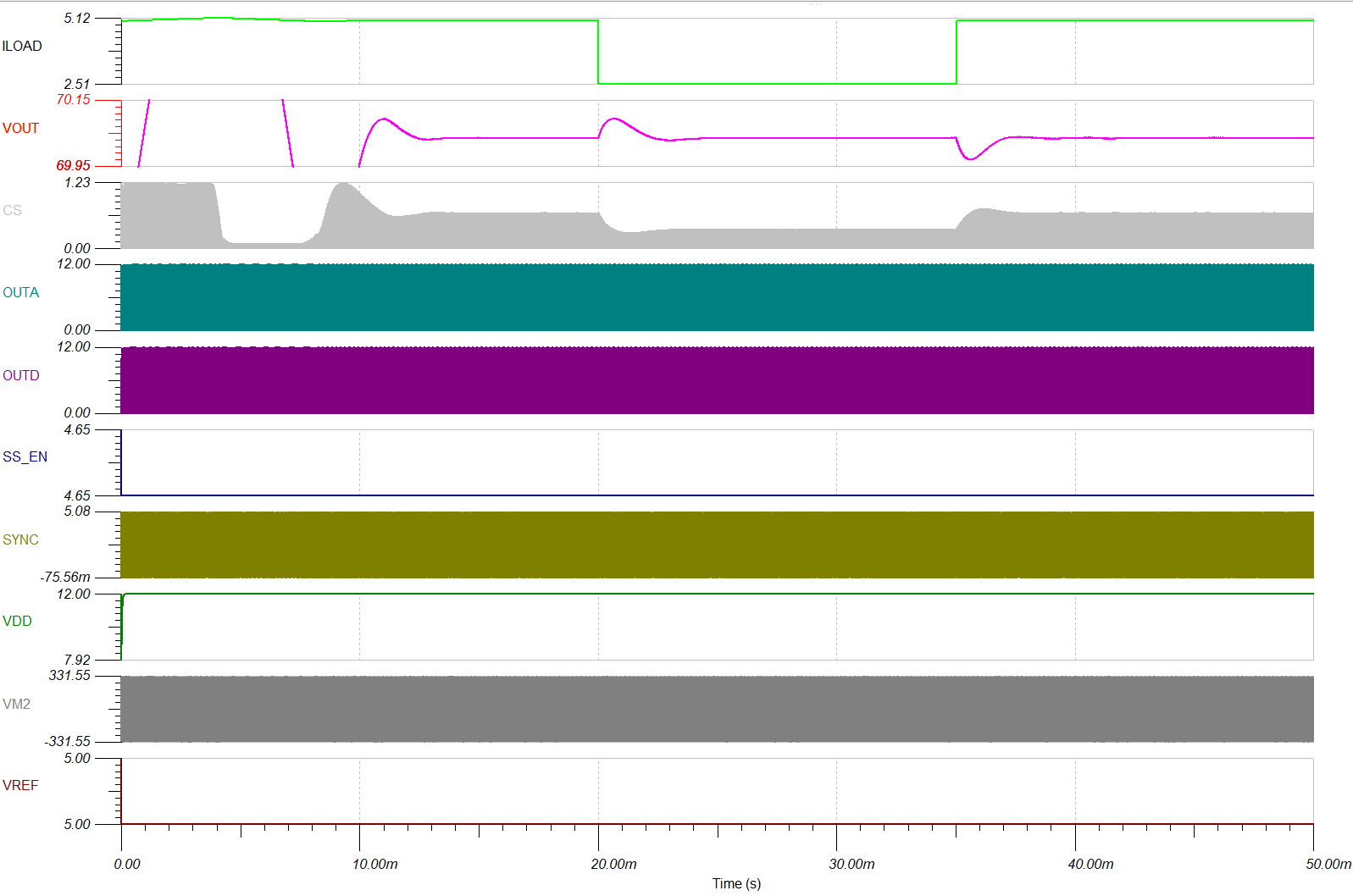The width and height of the screenshot is (1353, 896).
Task: Click VOUT upper axis value 70.15
Action: tap(74, 99)
